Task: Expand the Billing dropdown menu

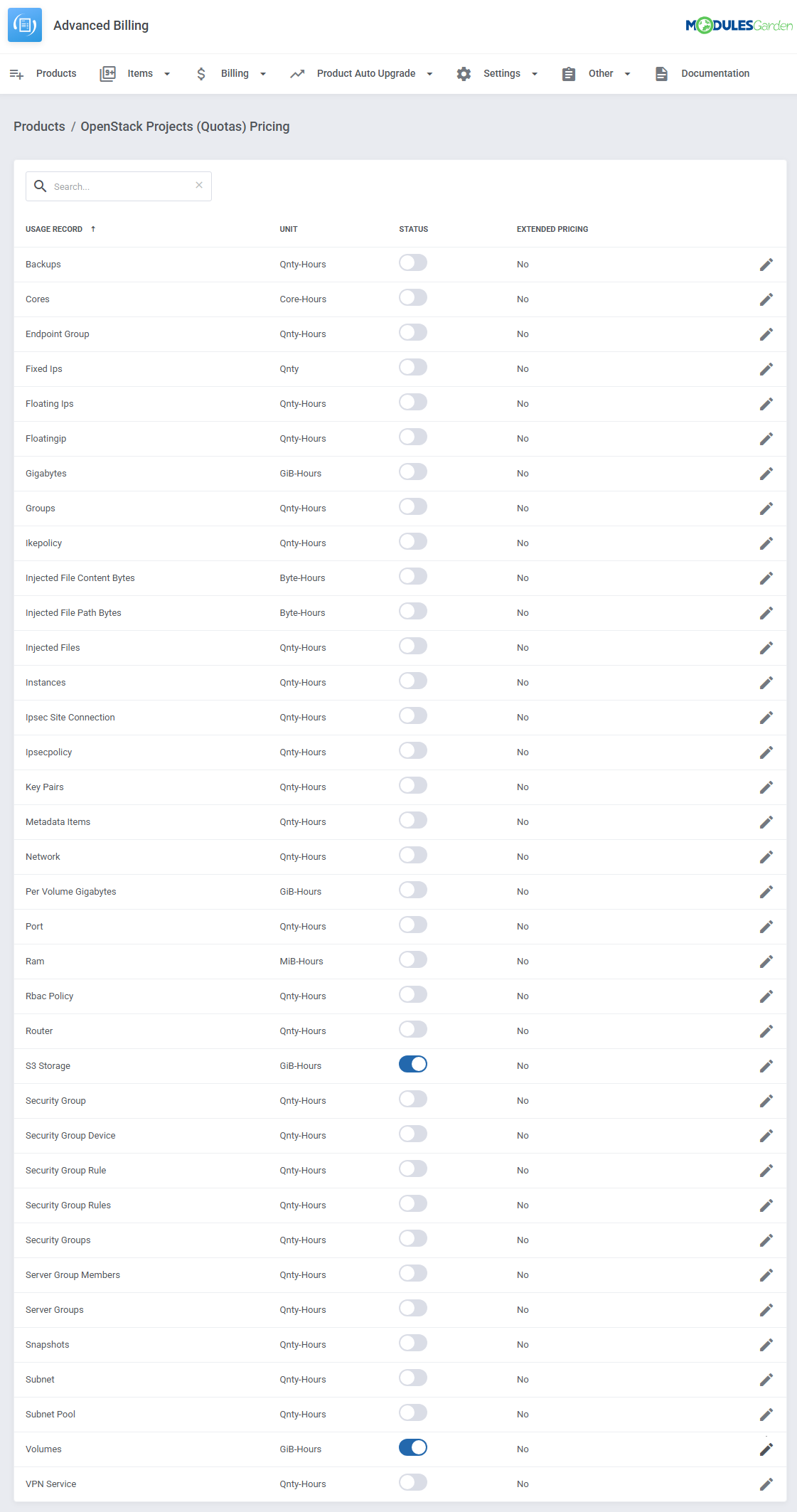Action: [x=232, y=74]
